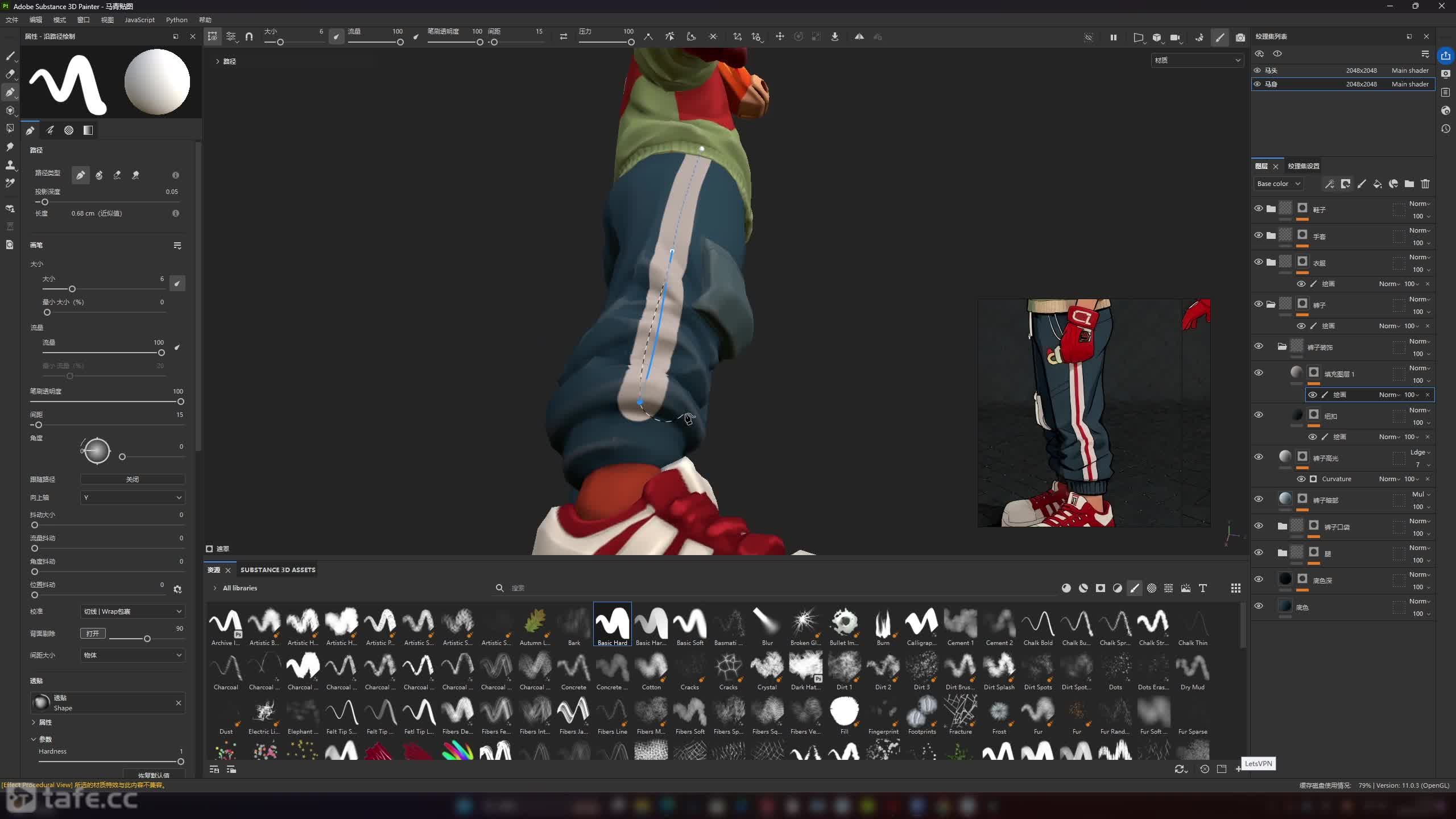1456x819 pixels.
Task: Adjust the Hardness slider
Action: [180, 762]
